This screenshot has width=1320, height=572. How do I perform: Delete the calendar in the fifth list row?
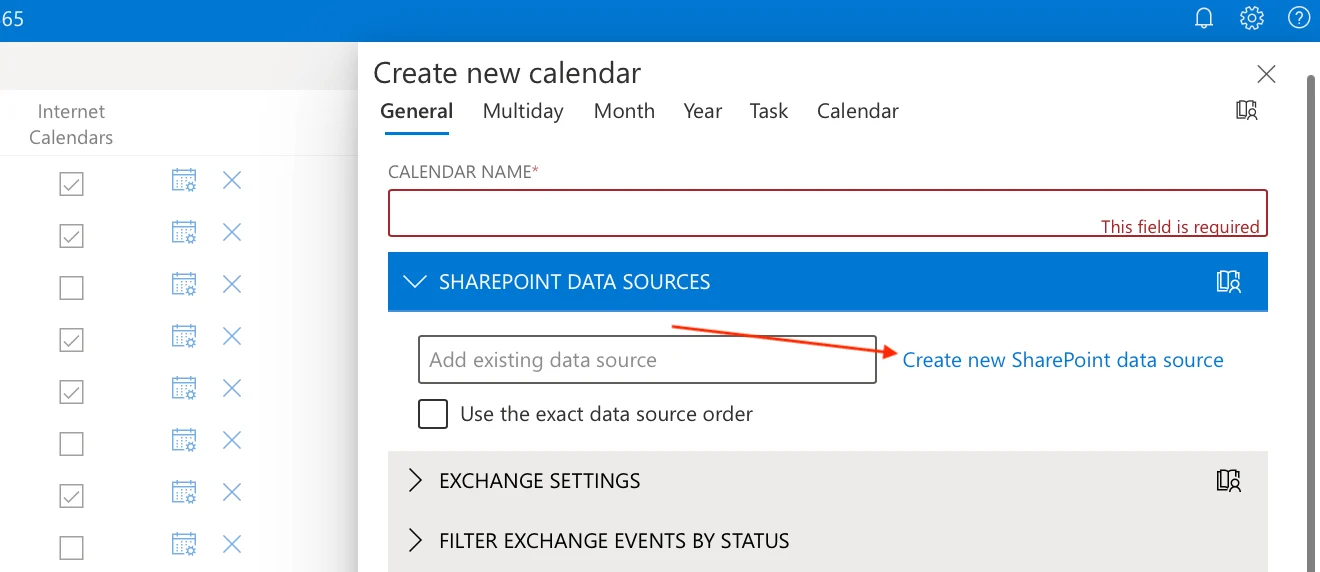(x=232, y=388)
